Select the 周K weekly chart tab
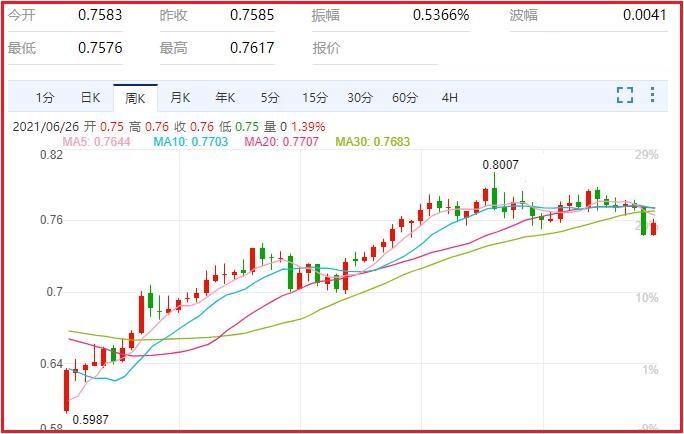The width and height of the screenshot is (684, 434). tap(135, 98)
